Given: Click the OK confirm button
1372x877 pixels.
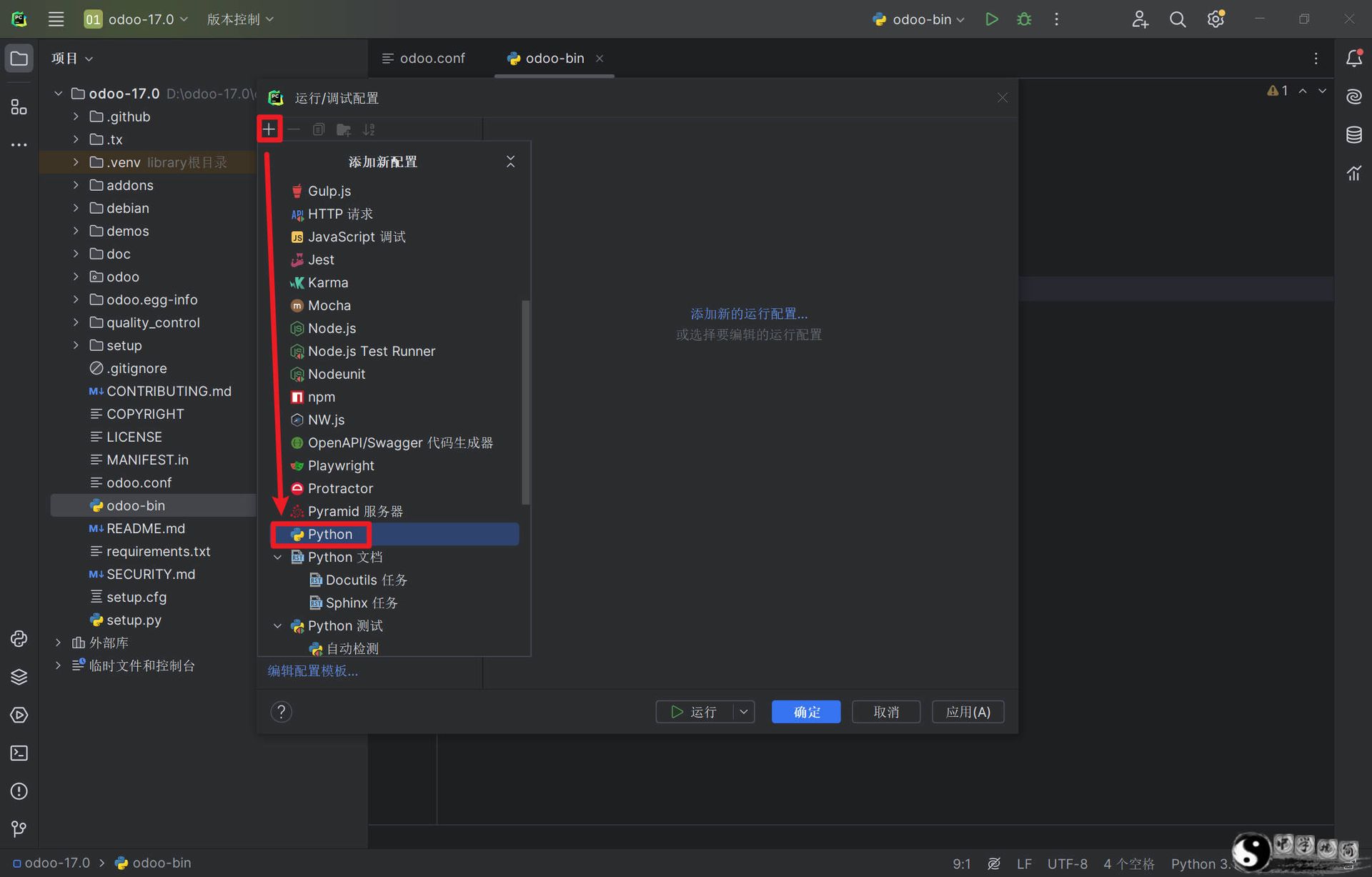Looking at the screenshot, I should point(806,712).
